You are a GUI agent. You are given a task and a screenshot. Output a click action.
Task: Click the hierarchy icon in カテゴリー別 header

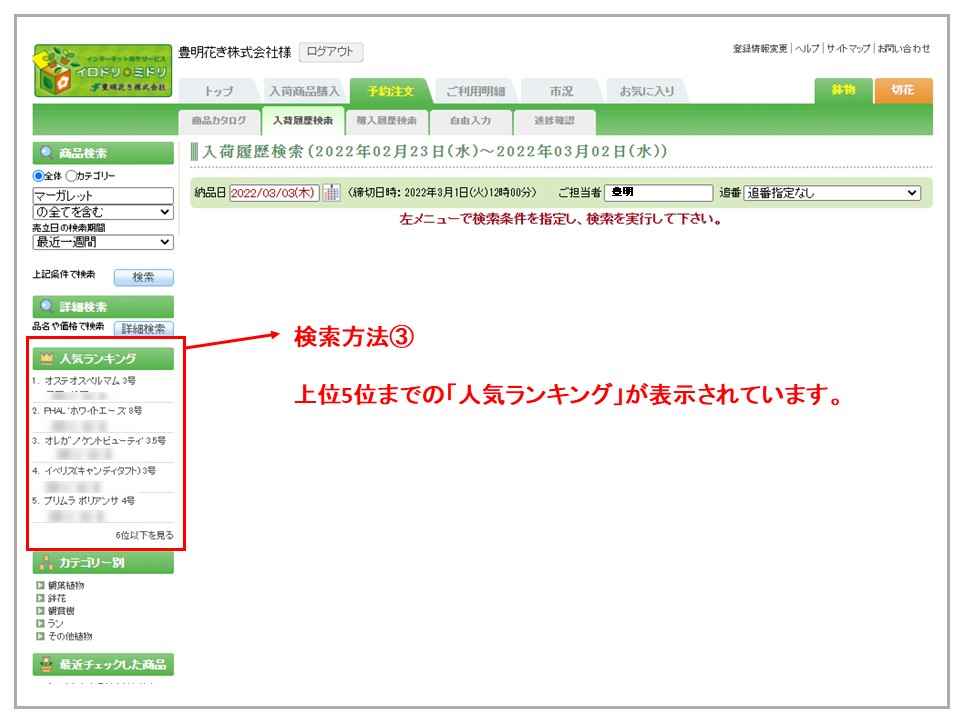tap(46, 563)
